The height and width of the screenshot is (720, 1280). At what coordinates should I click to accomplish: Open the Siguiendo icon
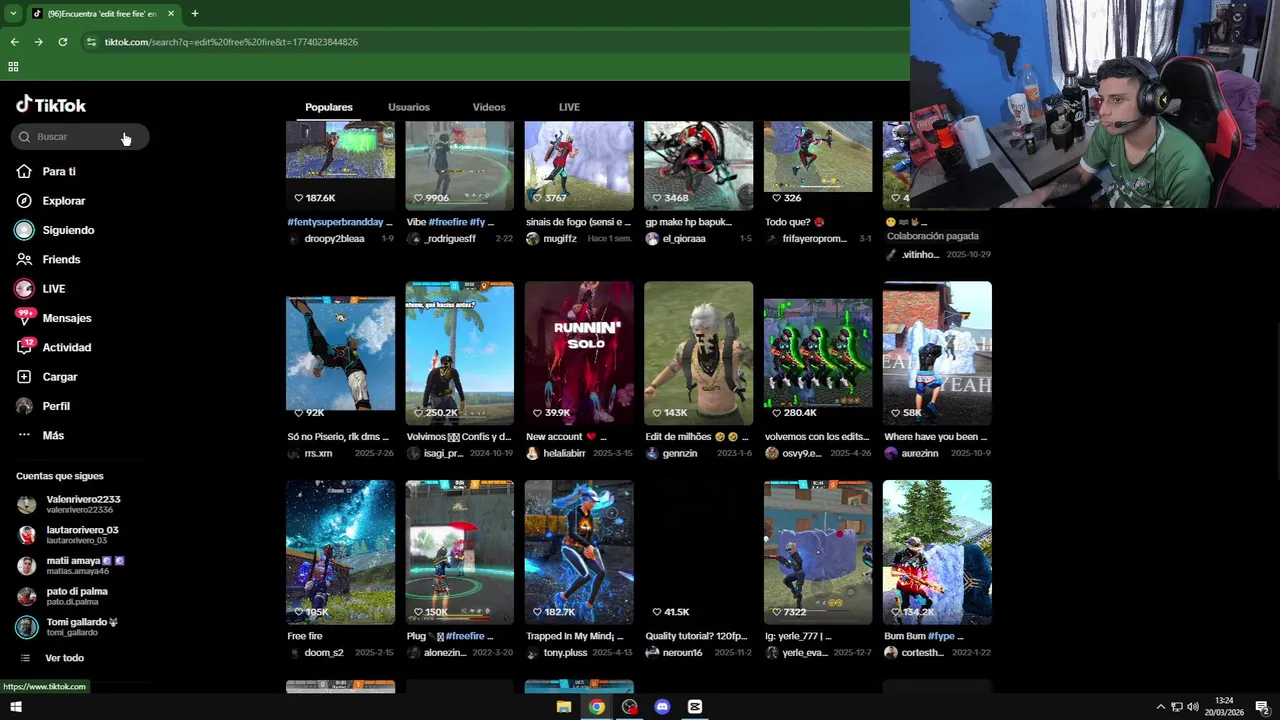[24, 230]
